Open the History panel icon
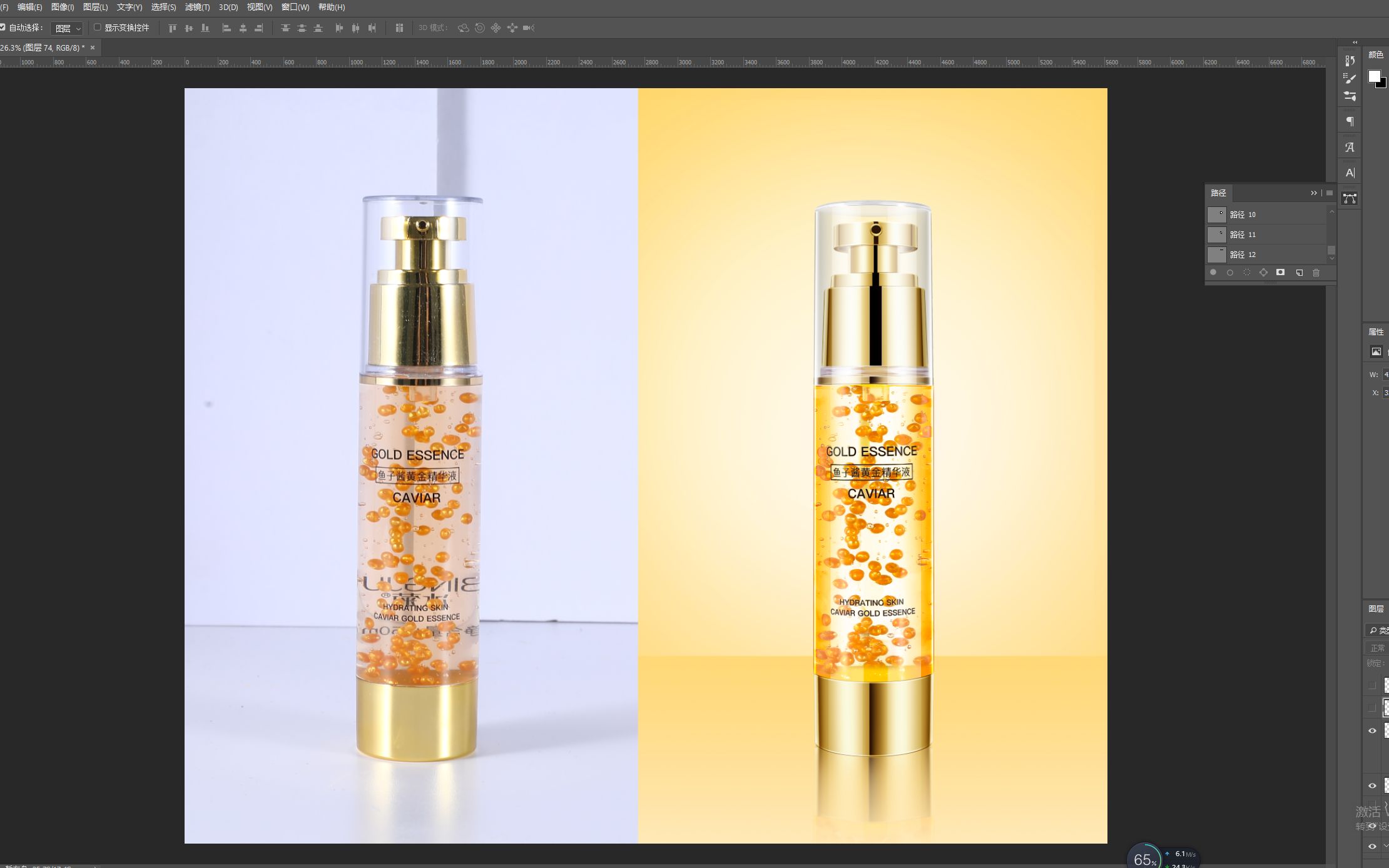The image size is (1389, 868). 1350,61
